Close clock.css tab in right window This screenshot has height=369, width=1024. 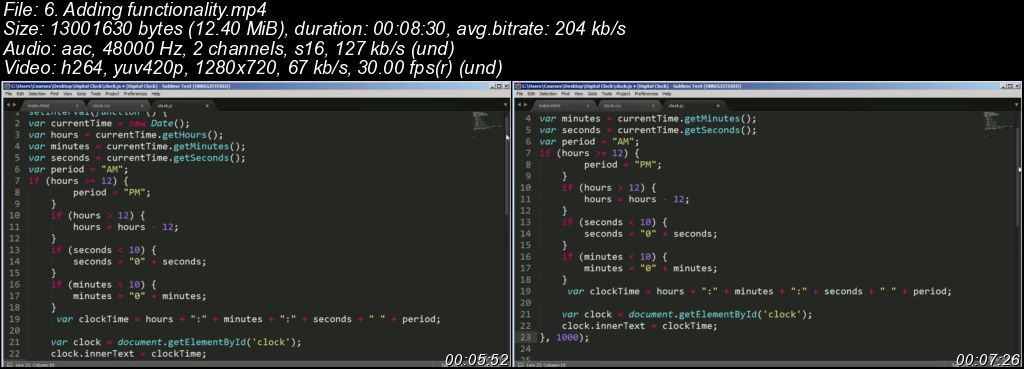click(654, 106)
